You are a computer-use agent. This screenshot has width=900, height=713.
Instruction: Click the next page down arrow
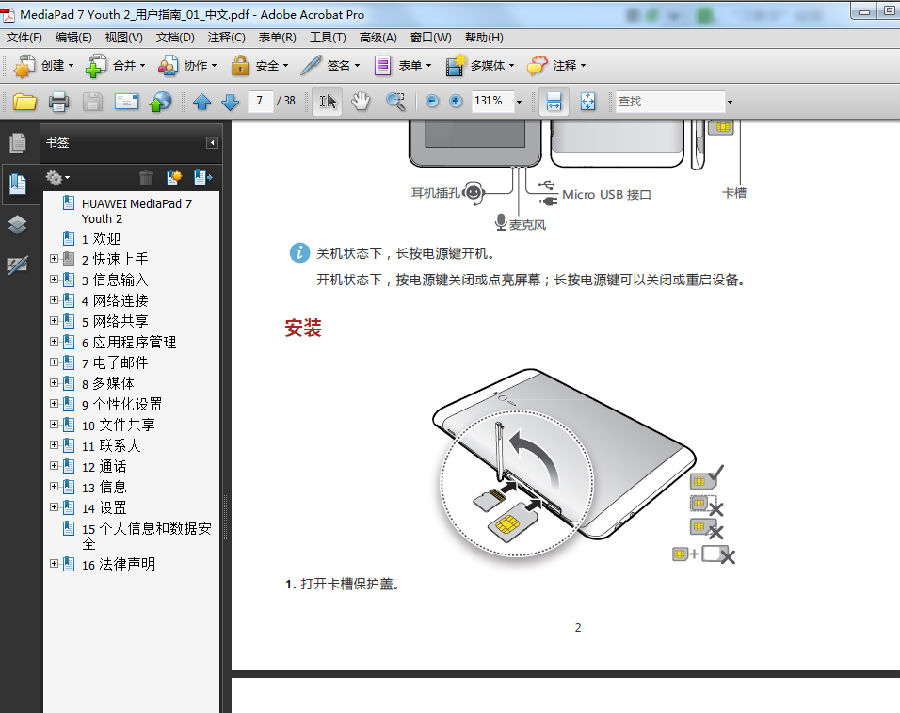click(x=229, y=101)
